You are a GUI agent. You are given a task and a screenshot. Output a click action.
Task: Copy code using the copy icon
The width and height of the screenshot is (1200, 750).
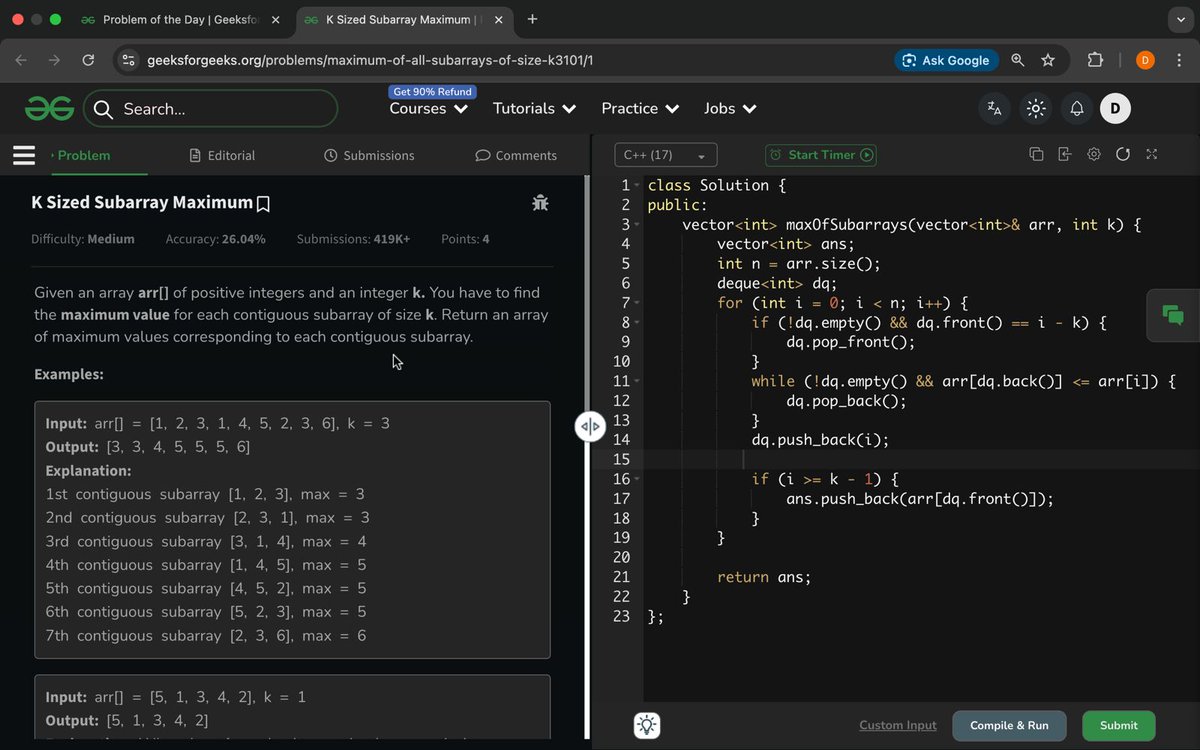1036,155
